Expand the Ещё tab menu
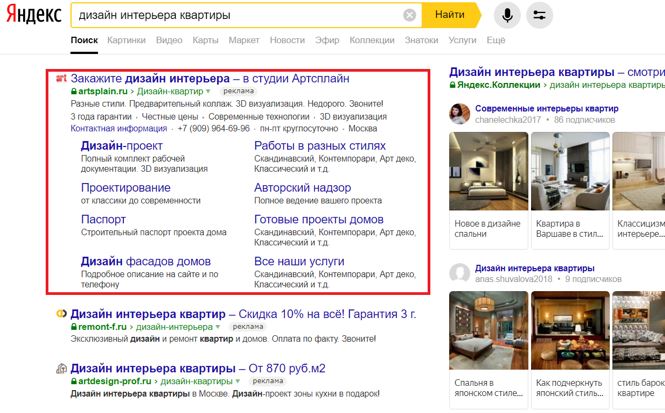Image resolution: width=665 pixels, height=413 pixels. pos(496,40)
